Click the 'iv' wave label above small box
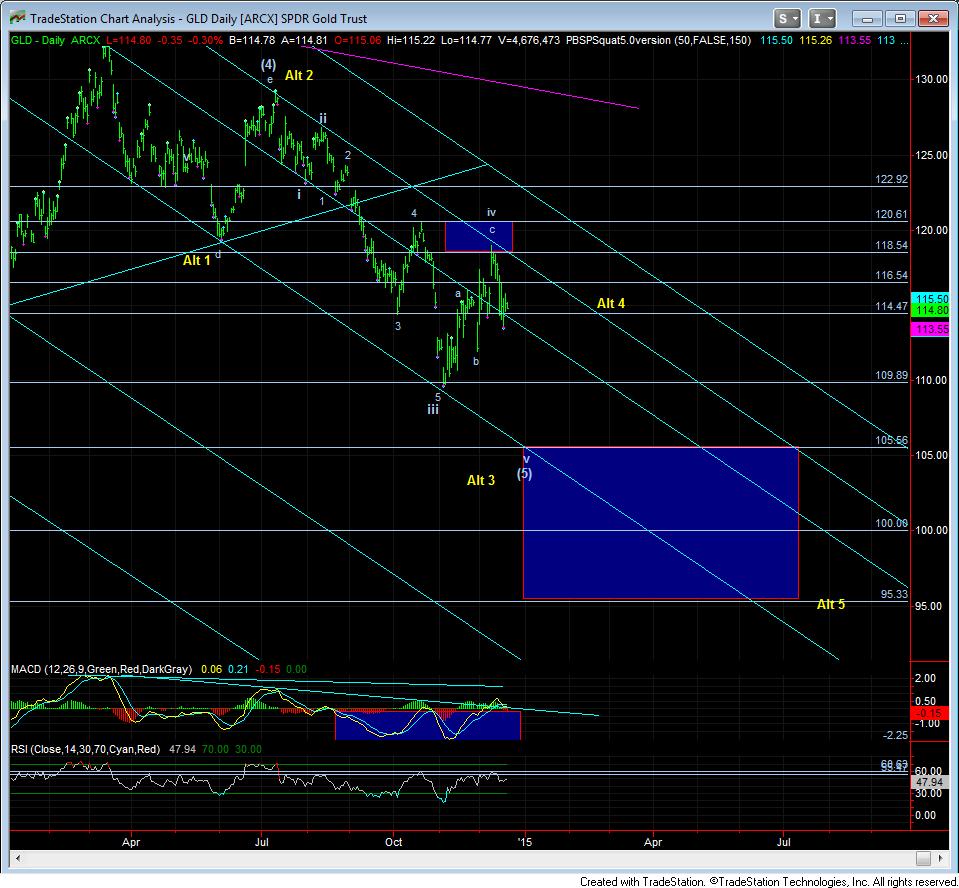This screenshot has width=959, height=888. pyautogui.click(x=491, y=213)
